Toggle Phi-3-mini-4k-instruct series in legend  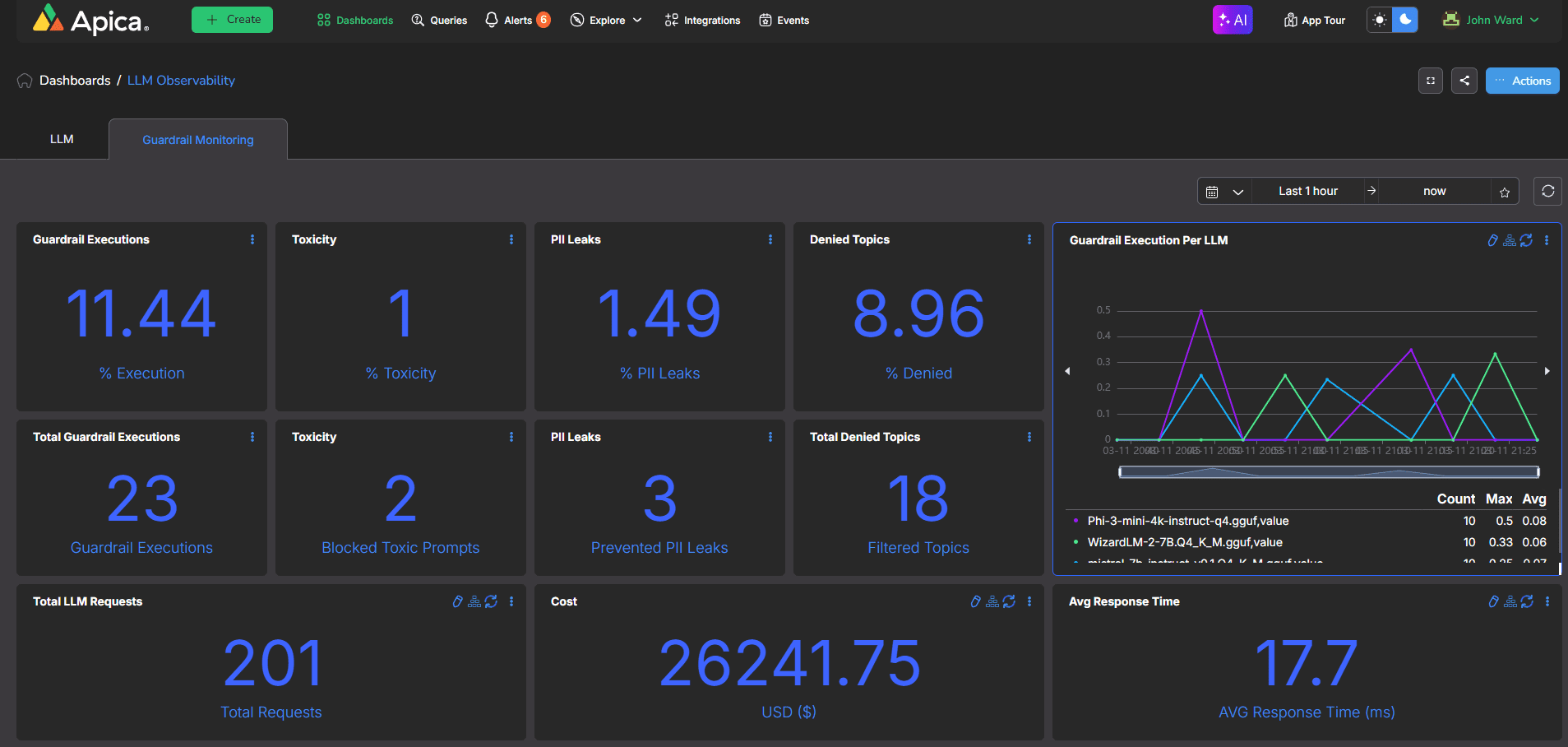[1188, 521]
